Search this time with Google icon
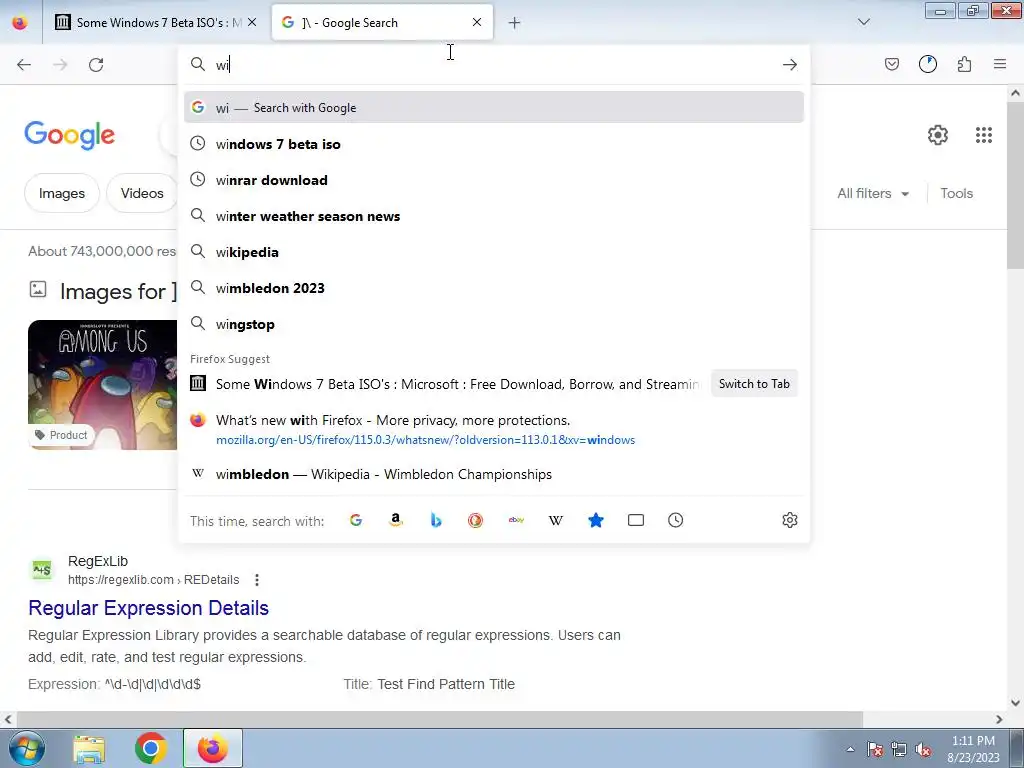The height and width of the screenshot is (768, 1024). [356, 520]
